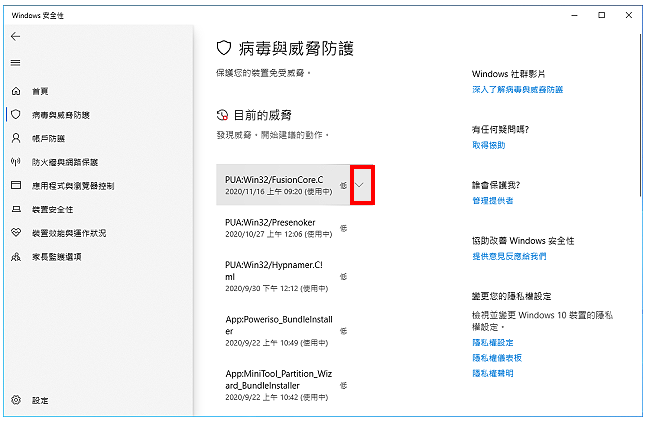Open 裝置安全性 in the sidebar

(53, 210)
